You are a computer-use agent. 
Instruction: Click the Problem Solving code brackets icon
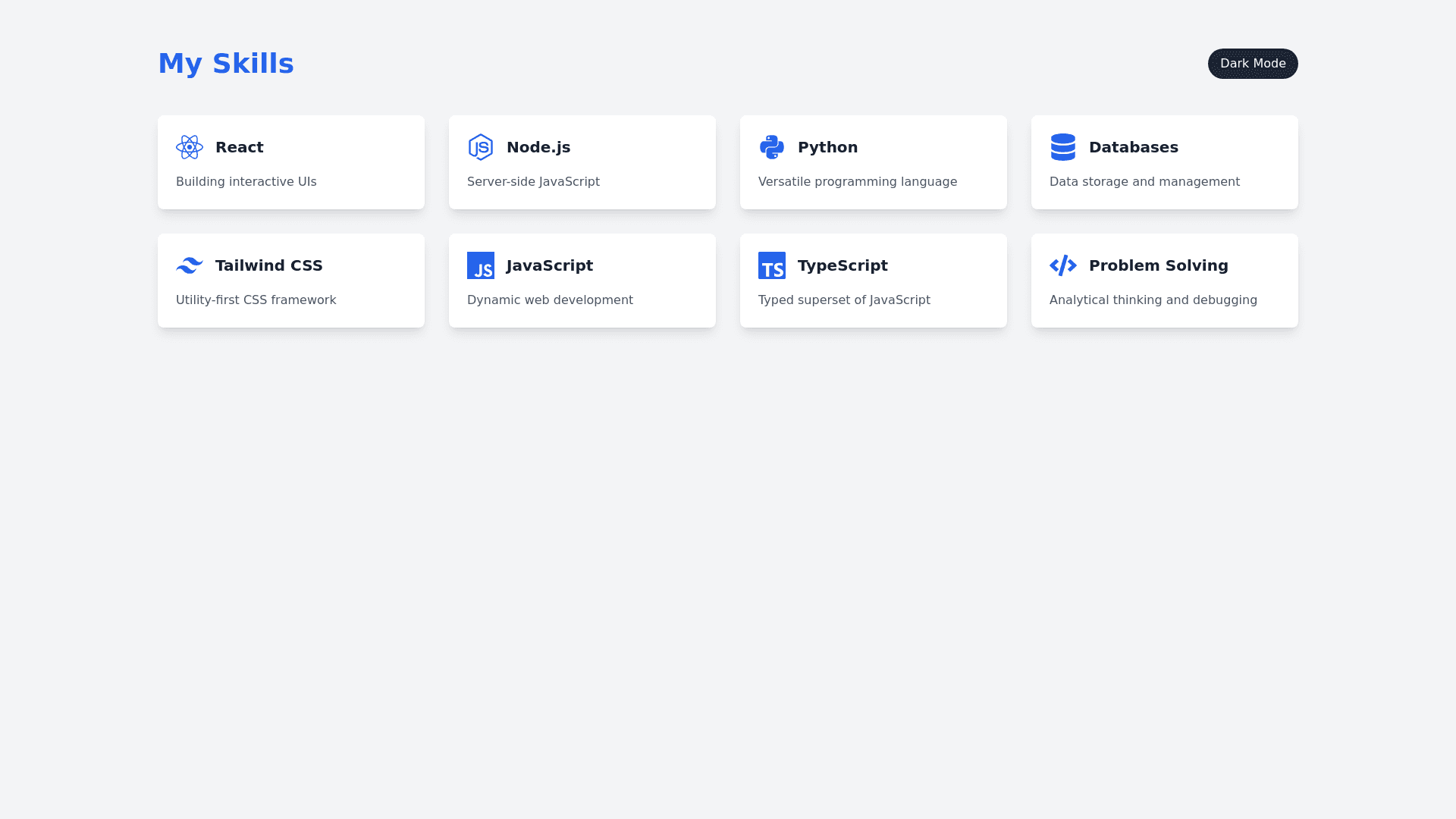click(x=1063, y=265)
